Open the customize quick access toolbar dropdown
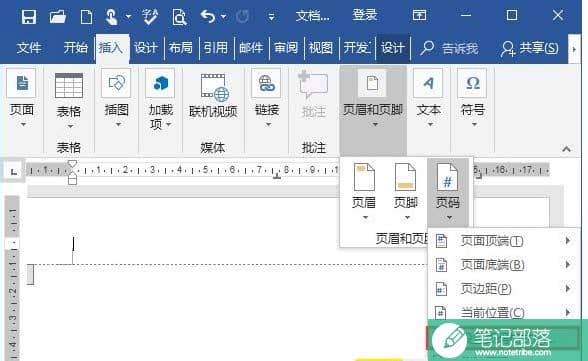 [271, 17]
